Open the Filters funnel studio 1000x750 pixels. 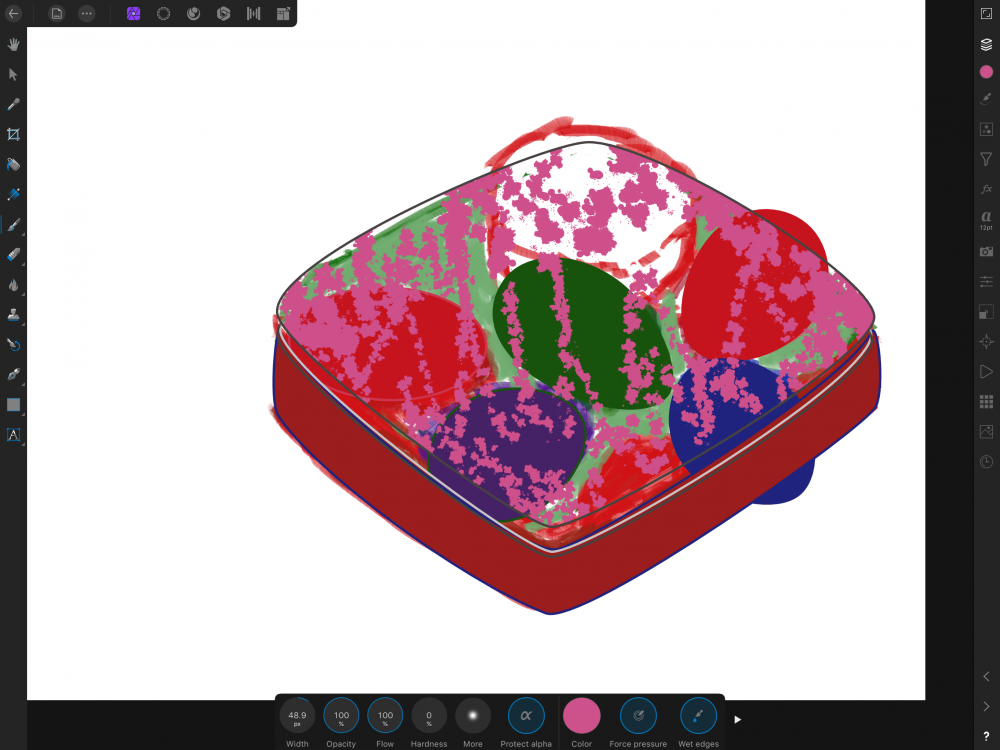tap(986, 159)
